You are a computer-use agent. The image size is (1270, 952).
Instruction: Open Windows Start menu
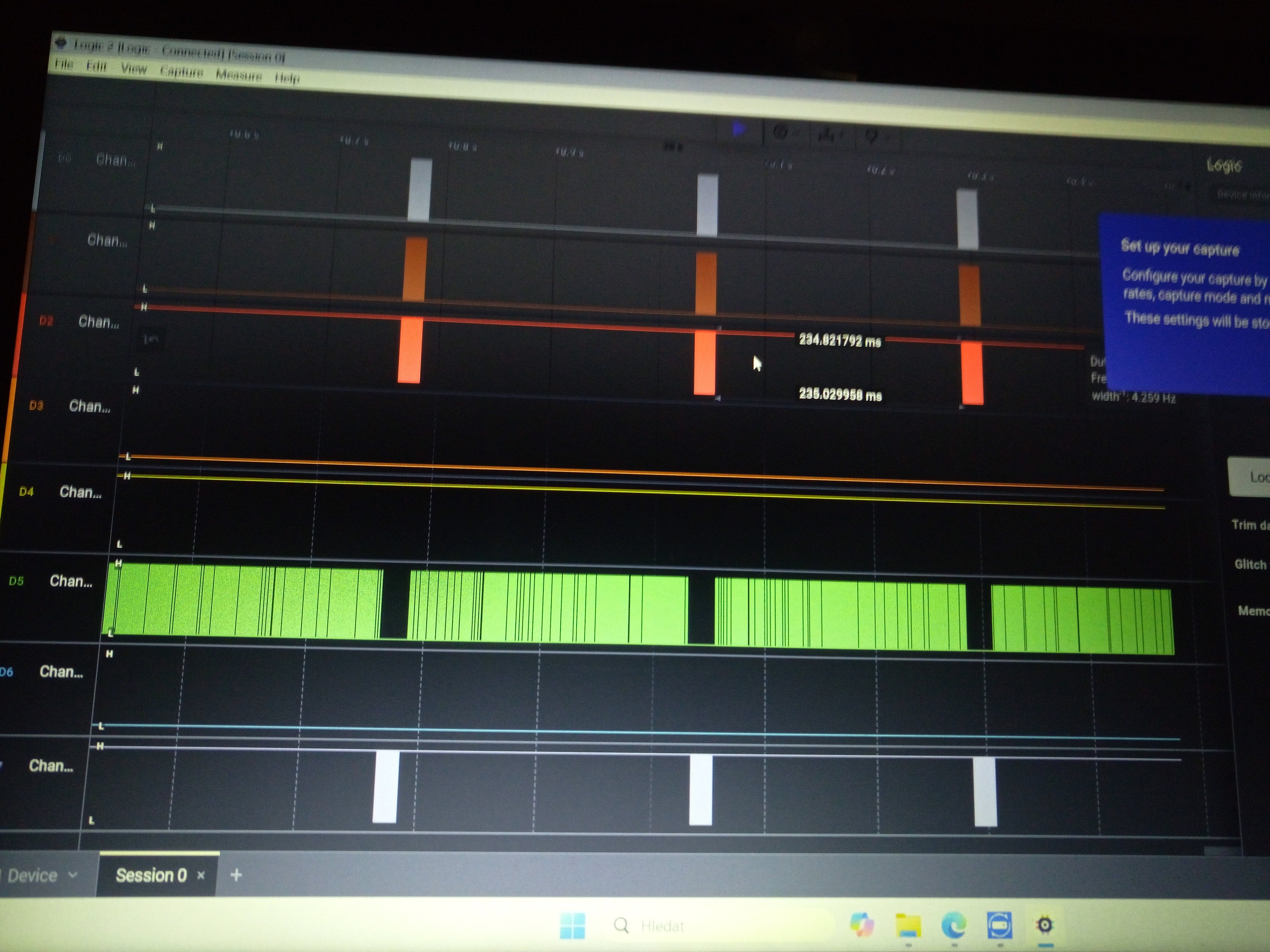572,926
